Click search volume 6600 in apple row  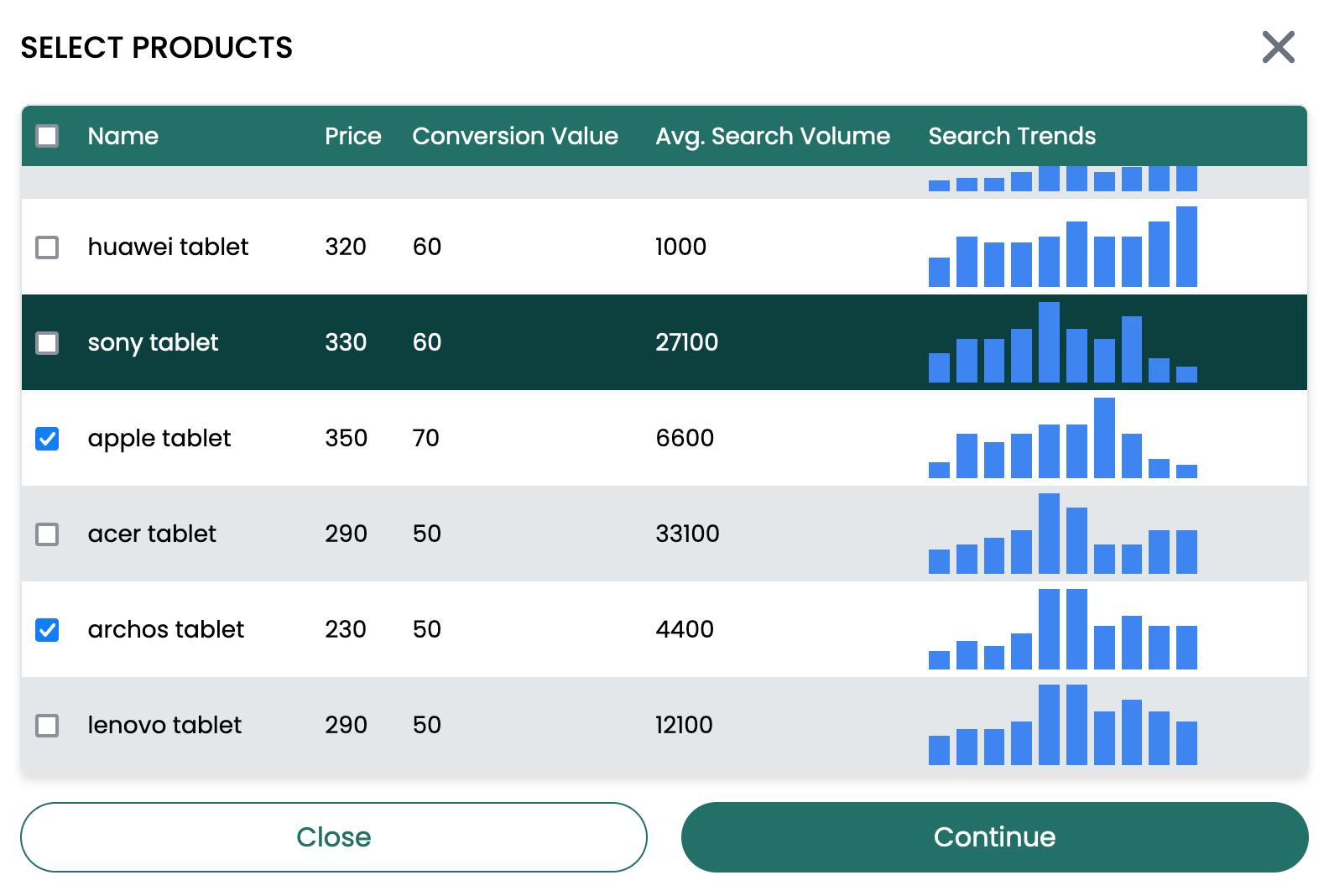pyautogui.click(x=685, y=438)
